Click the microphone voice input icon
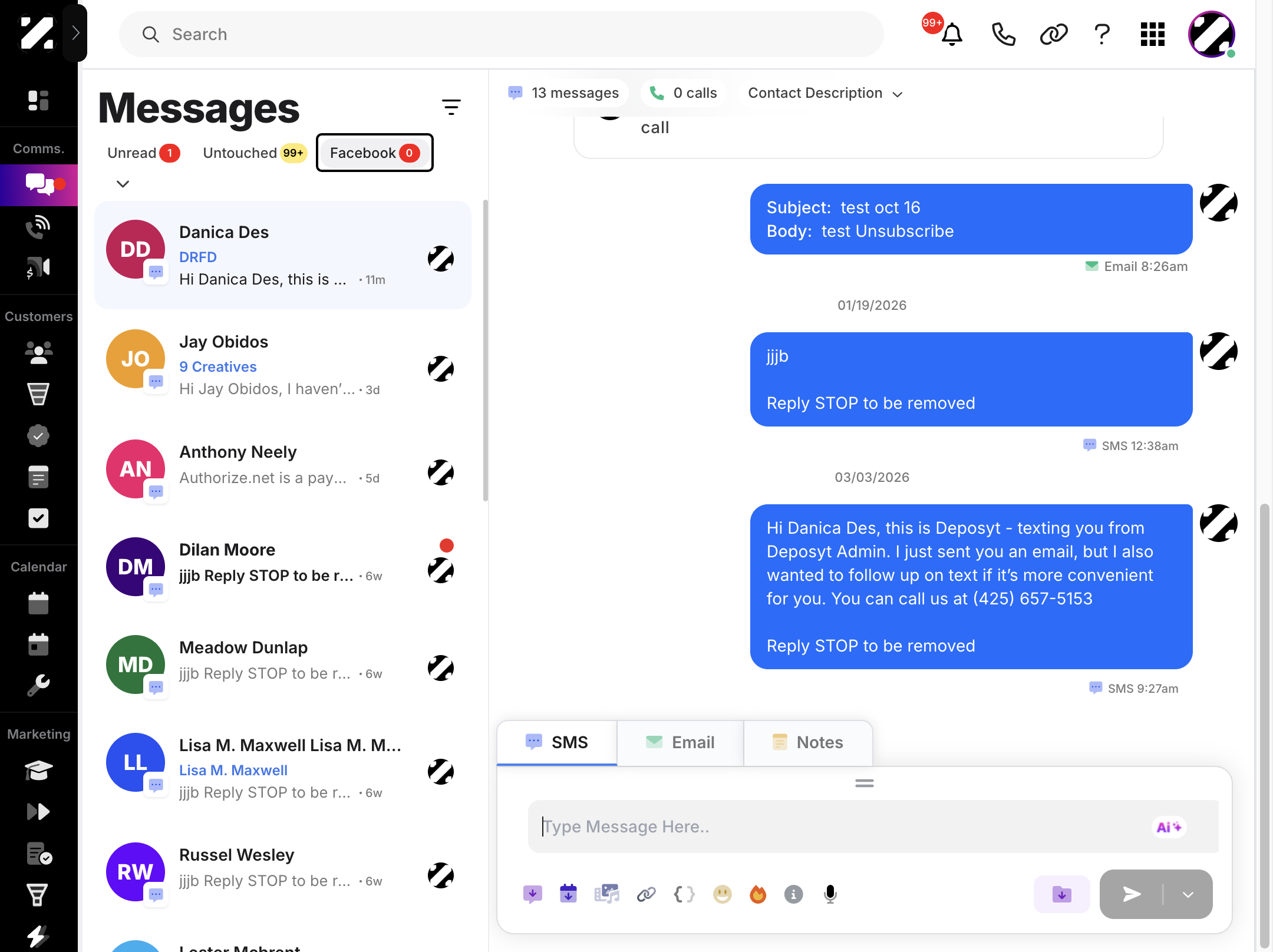 click(x=830, y=894)
